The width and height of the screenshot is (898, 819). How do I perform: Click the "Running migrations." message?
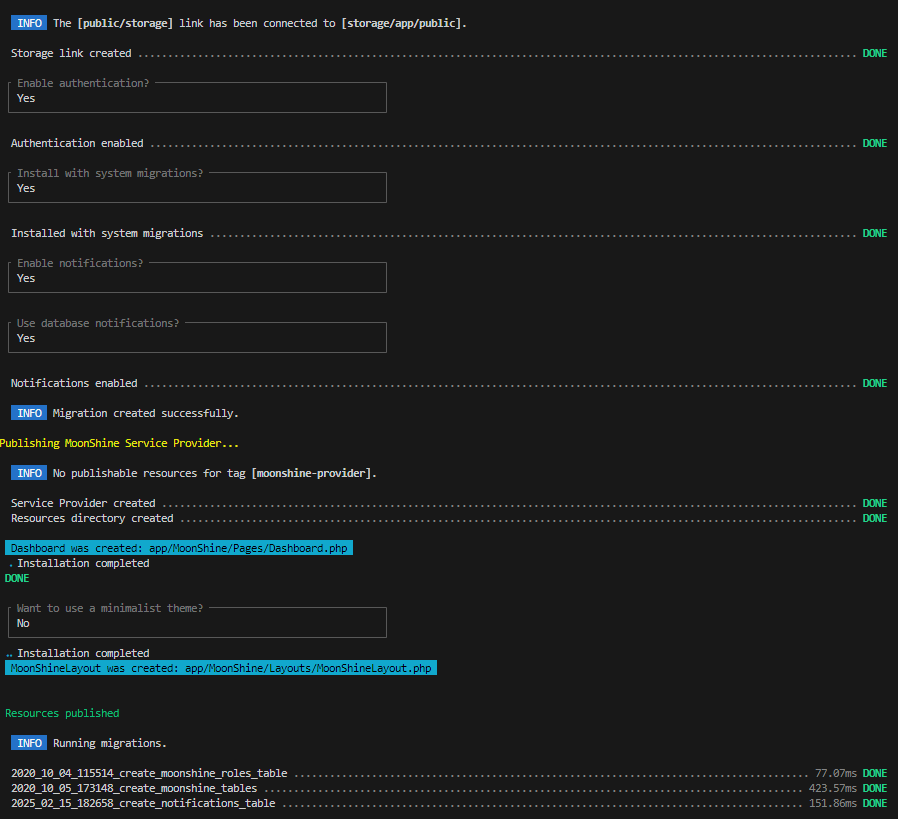click(109, 743)
